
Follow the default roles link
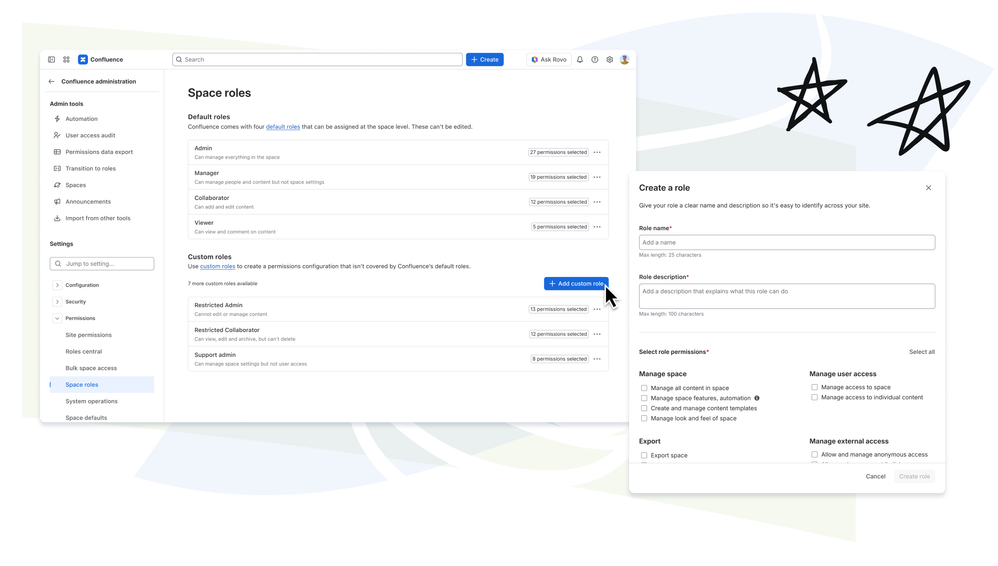pos(283,127)
